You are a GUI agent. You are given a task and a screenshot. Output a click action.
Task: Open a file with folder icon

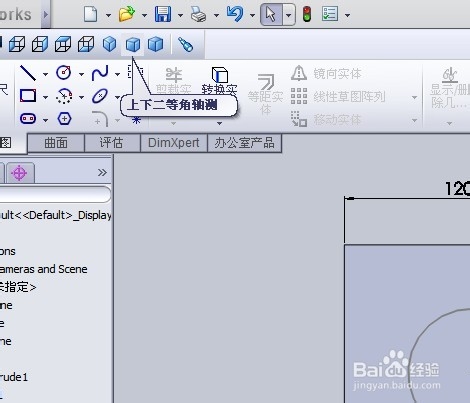point(127,15)
